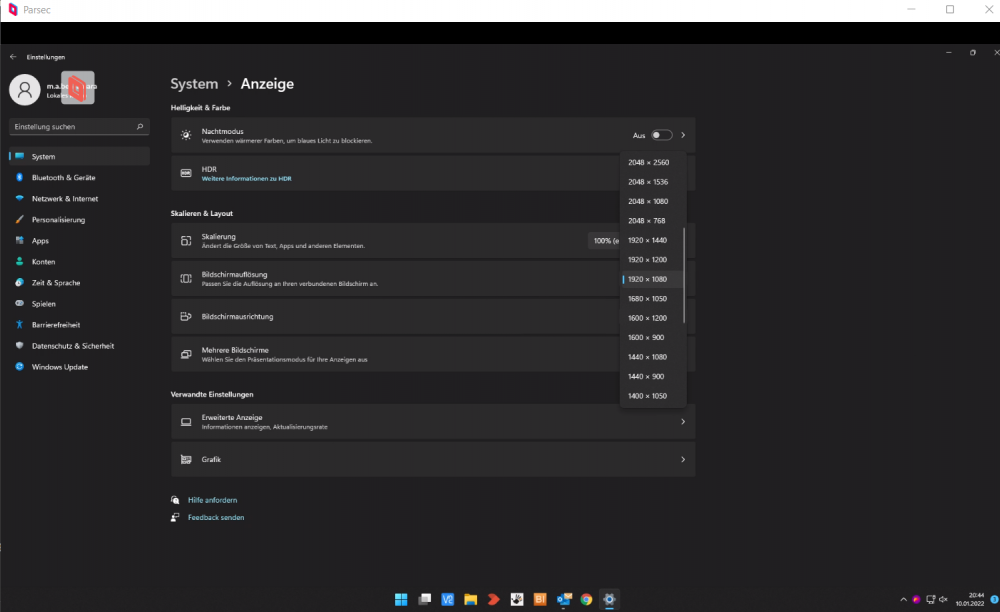1000x612 pixels.
Task: Click the orange BI taskbar icon
Action: [540, 599]
